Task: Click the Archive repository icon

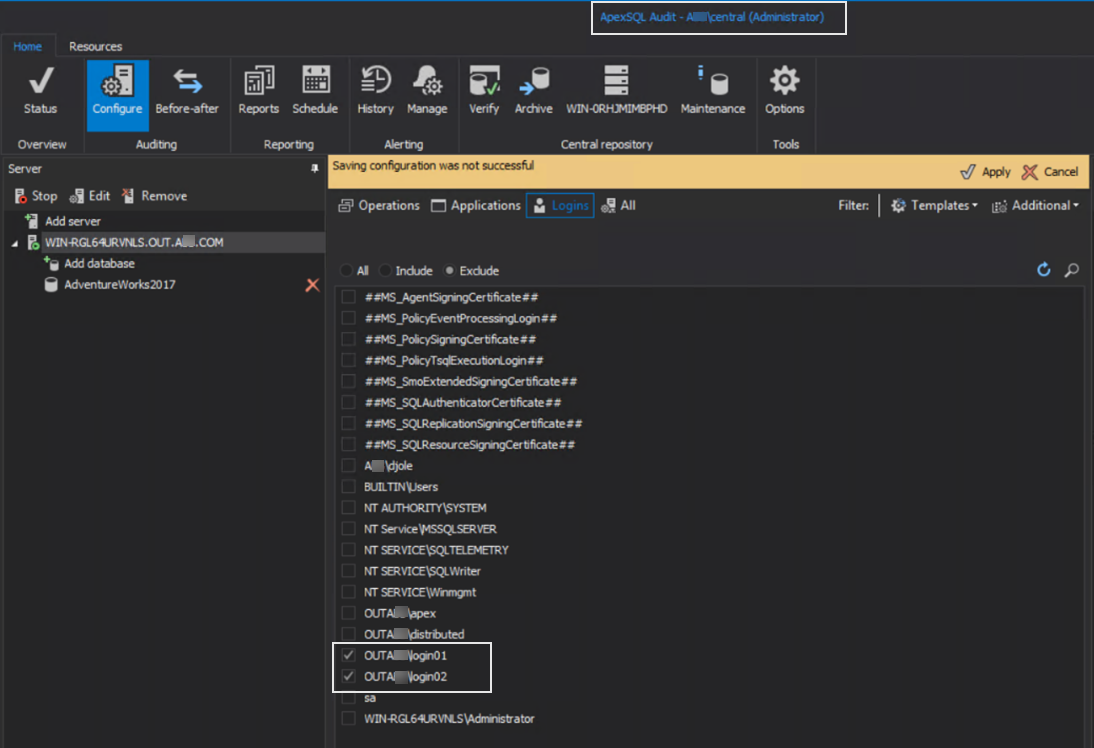Action: (534, 91)
